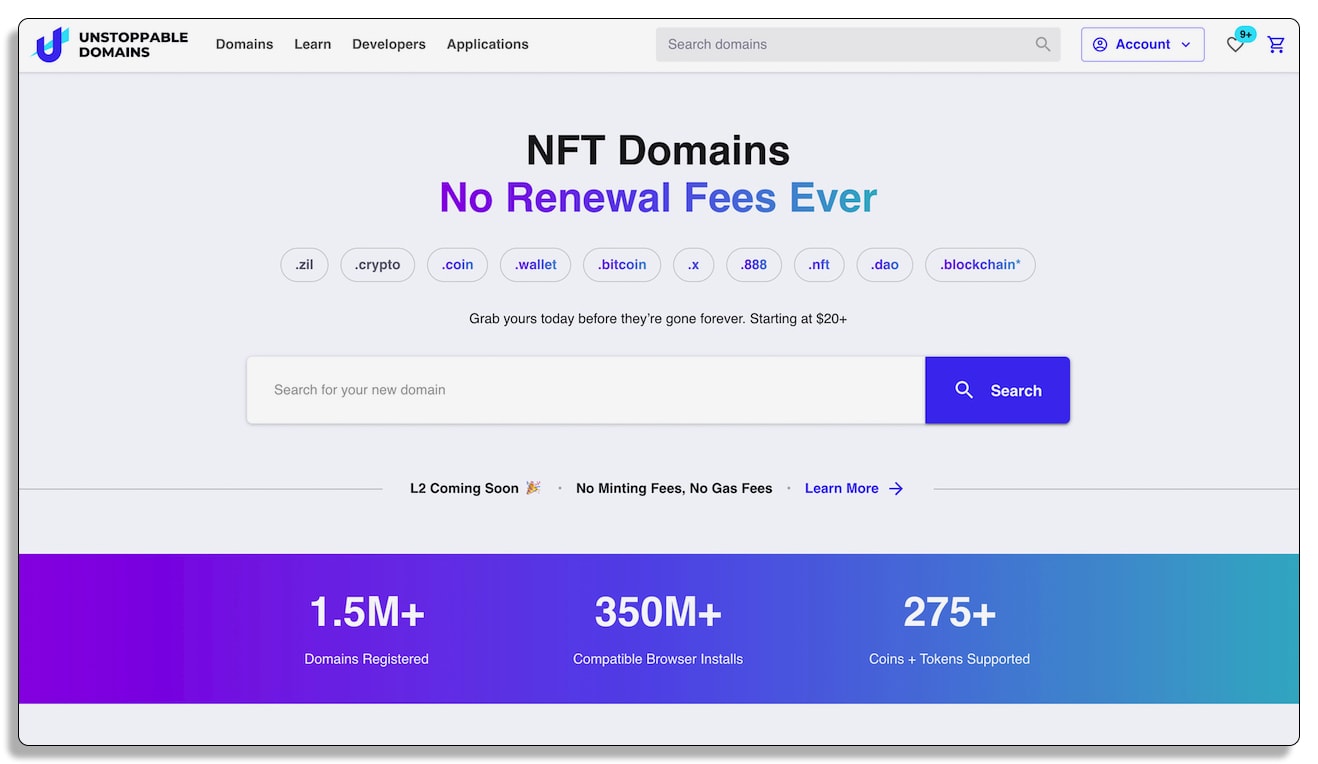Click the 1.5M+ Domains Registered stat
Screen dimensions: 1318x764
[367, 628]
